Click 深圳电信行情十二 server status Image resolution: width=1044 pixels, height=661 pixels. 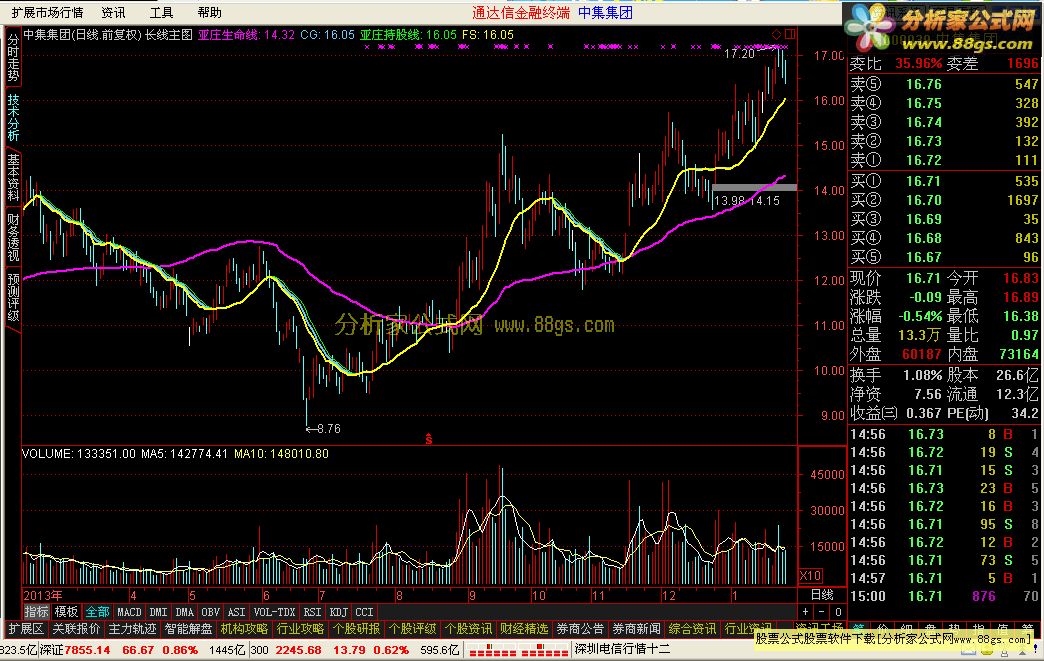click(x=622, y=649)
